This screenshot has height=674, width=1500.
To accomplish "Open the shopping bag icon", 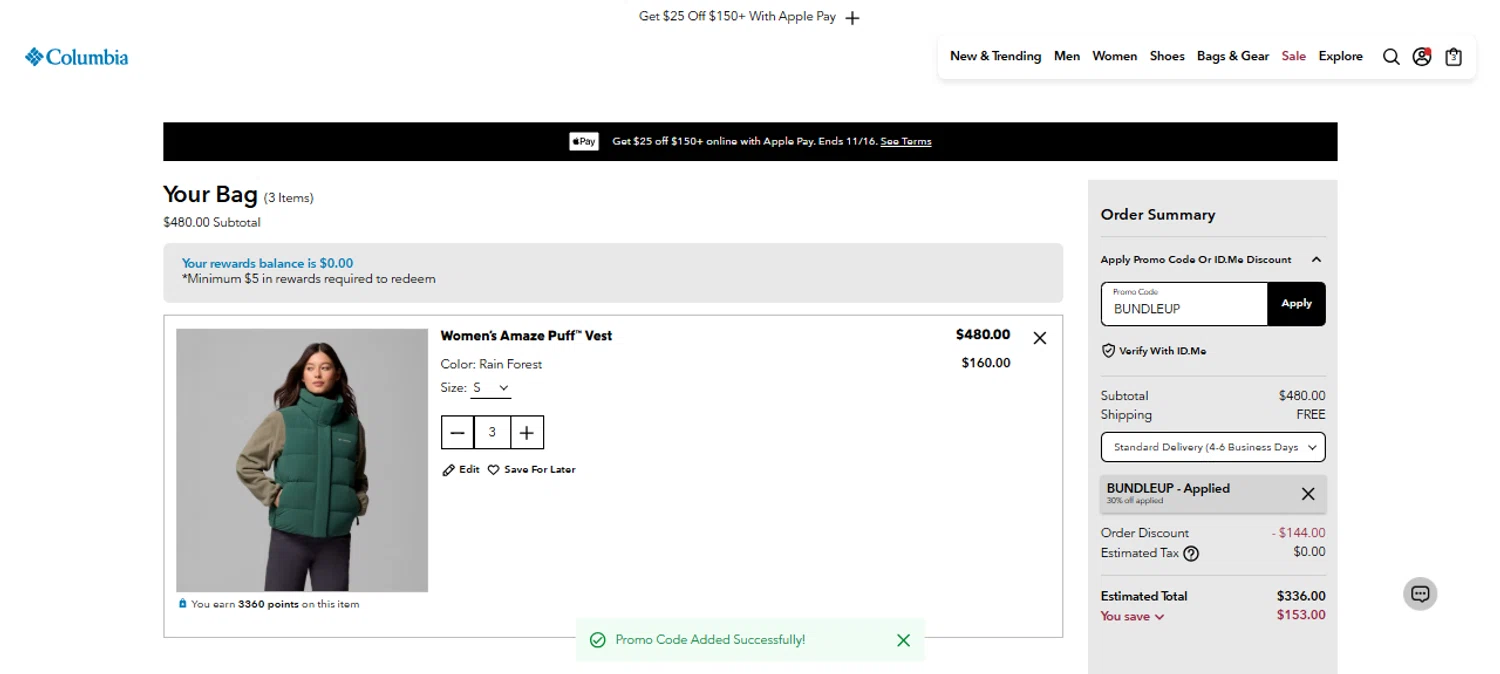I will [x=1453, y=57].
